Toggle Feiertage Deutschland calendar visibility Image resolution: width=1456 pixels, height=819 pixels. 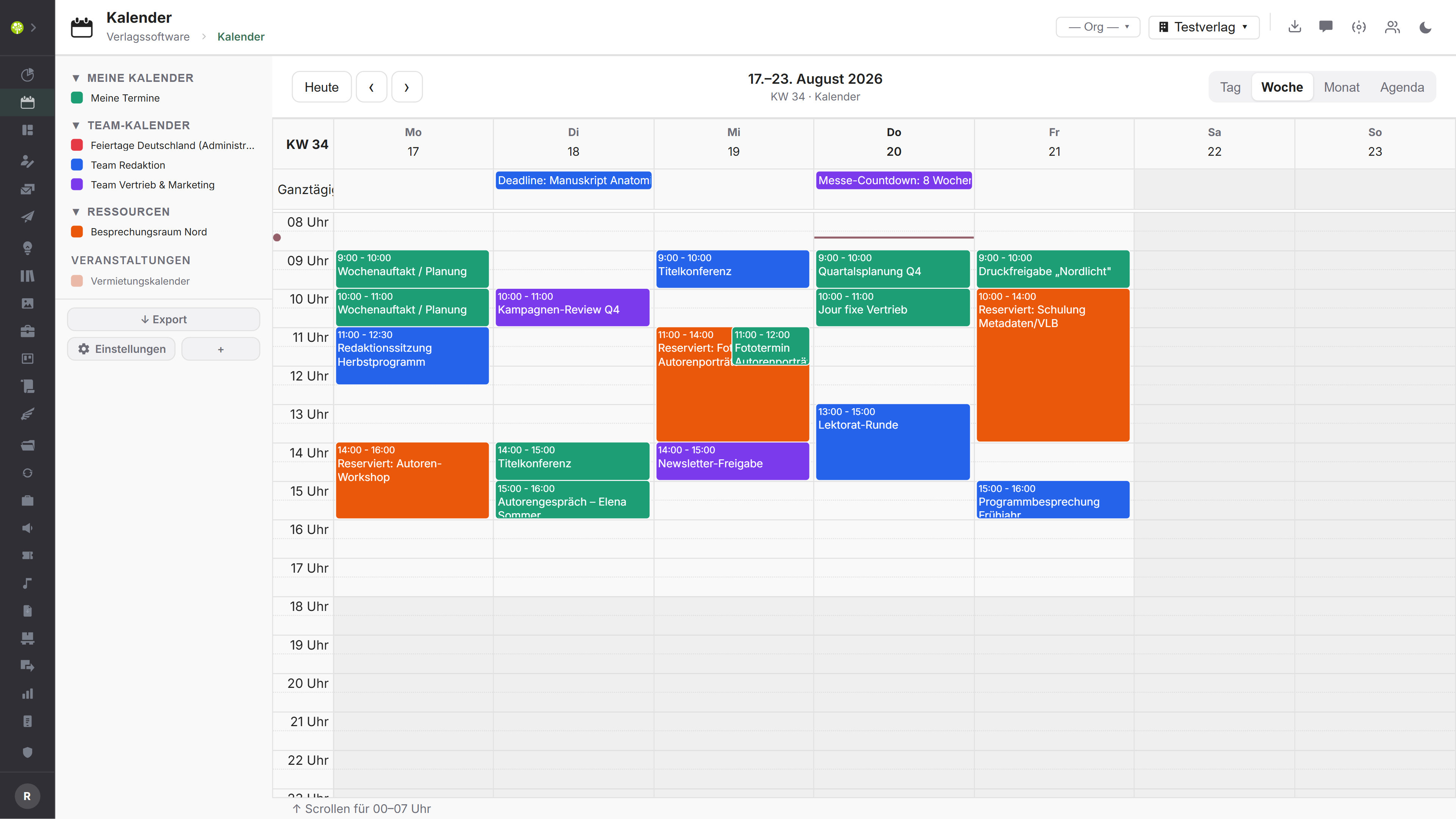point(77,145)
